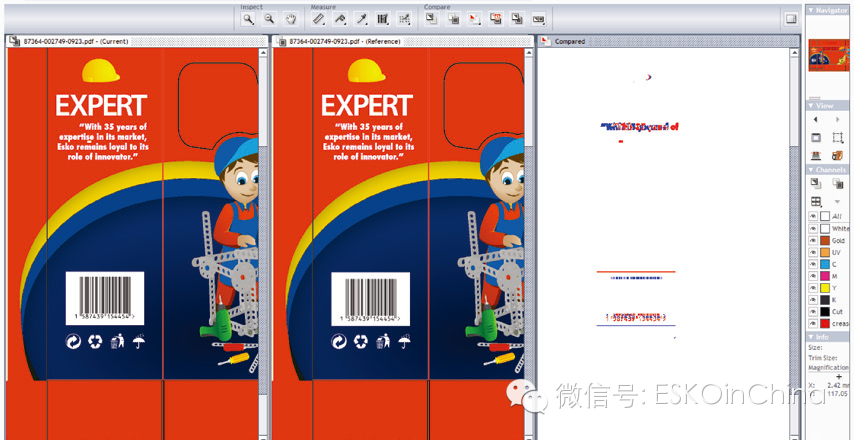
Task: Click the dashed-selection zoom-to-area View icon
Action: point(838,138)
